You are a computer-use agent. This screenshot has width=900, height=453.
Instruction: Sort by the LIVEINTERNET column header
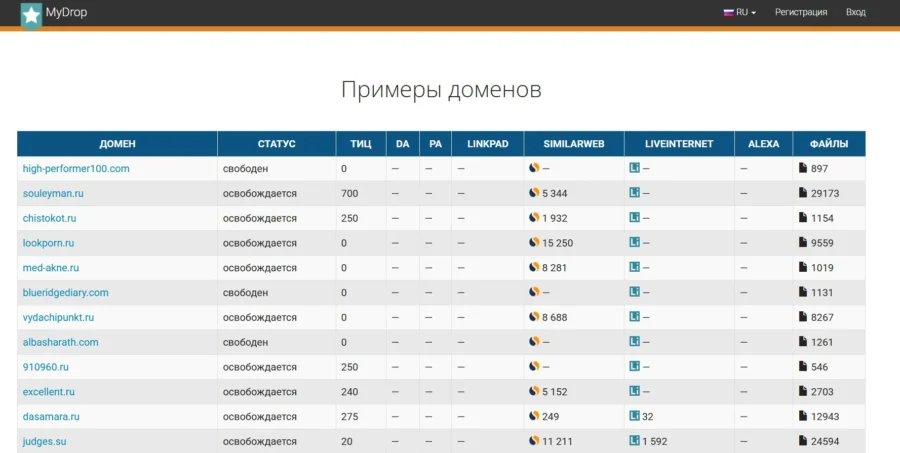click(x=679, y=144)
